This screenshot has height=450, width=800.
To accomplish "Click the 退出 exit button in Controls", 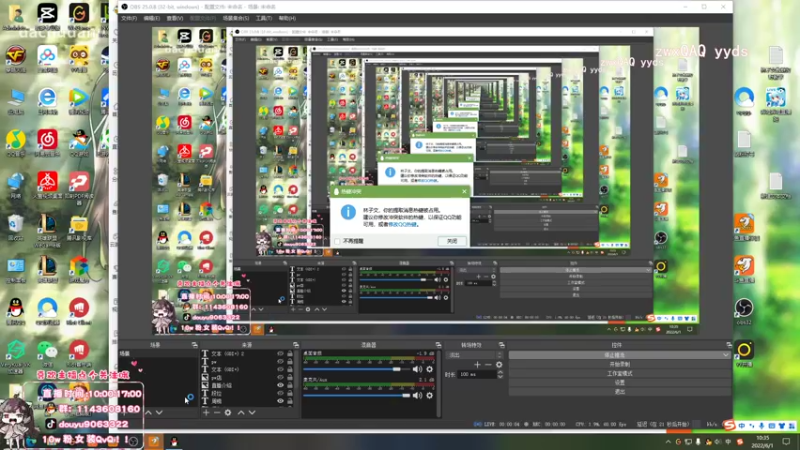I will coord(620,392).
